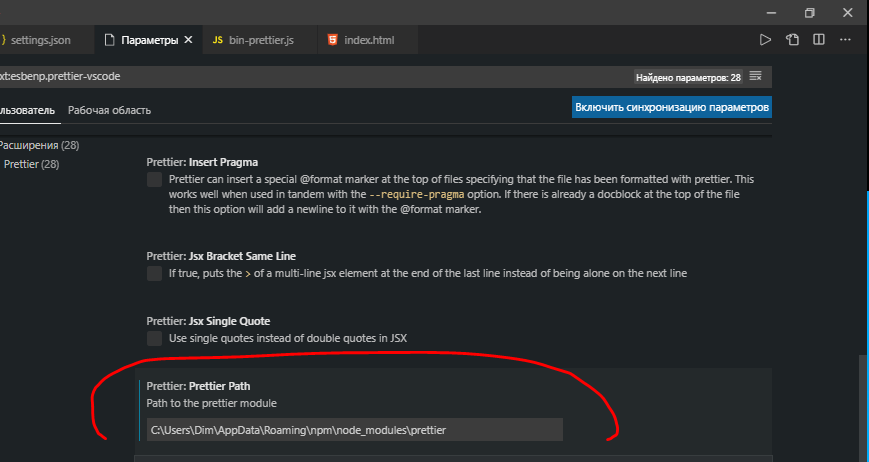Click the Prettier: Jsx Single Quote heading

pyautogui.click(x=208, y=321)
